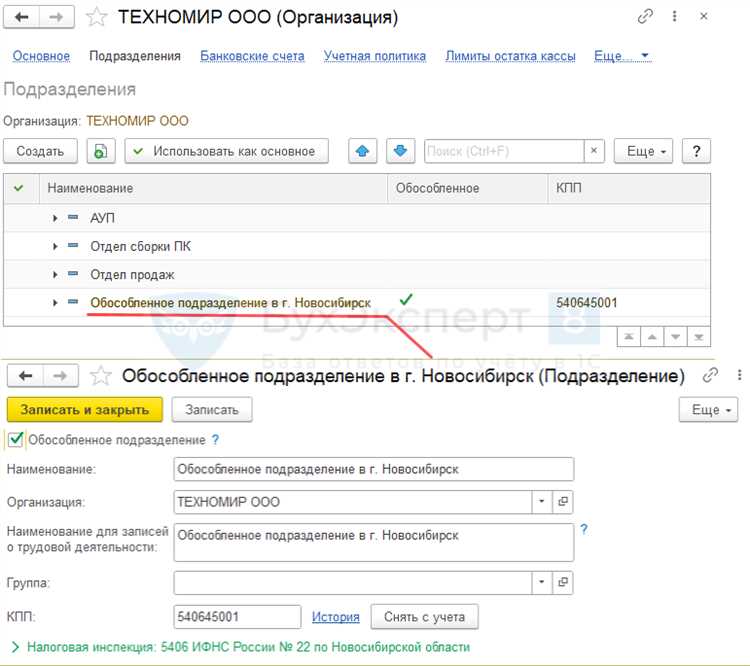Open the selected Организация record

click(563, 502)
